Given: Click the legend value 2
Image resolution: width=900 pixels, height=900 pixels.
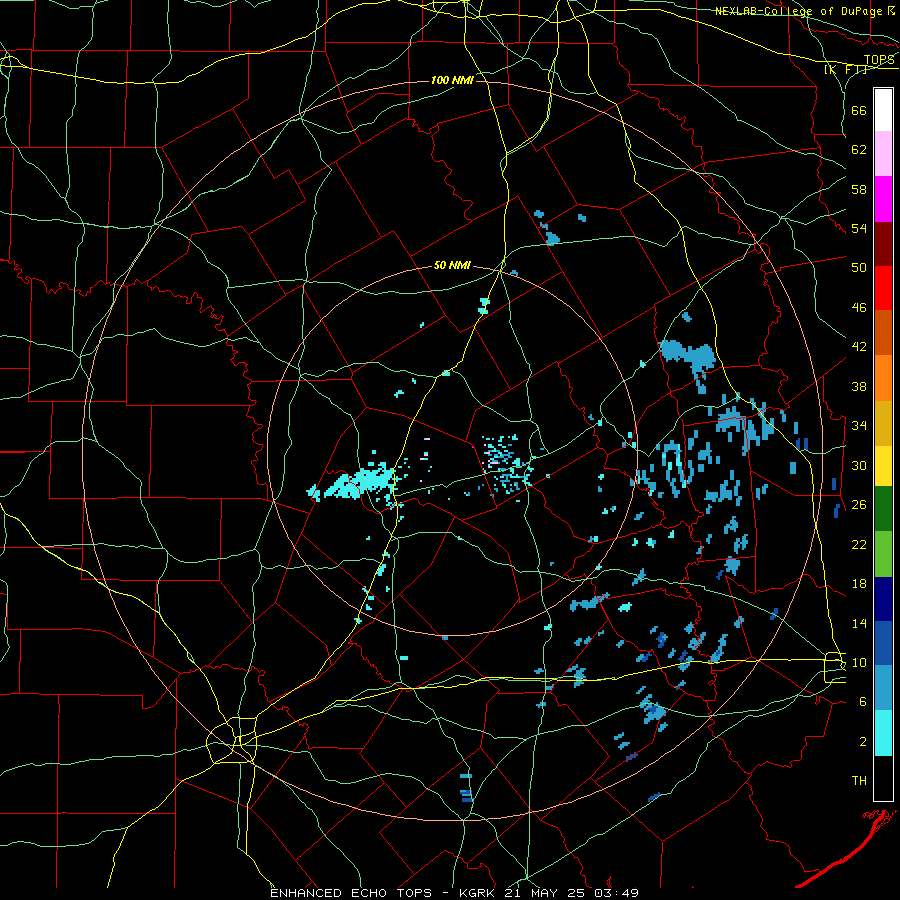Looking at the screenshot, I should (x=863, y=742).
